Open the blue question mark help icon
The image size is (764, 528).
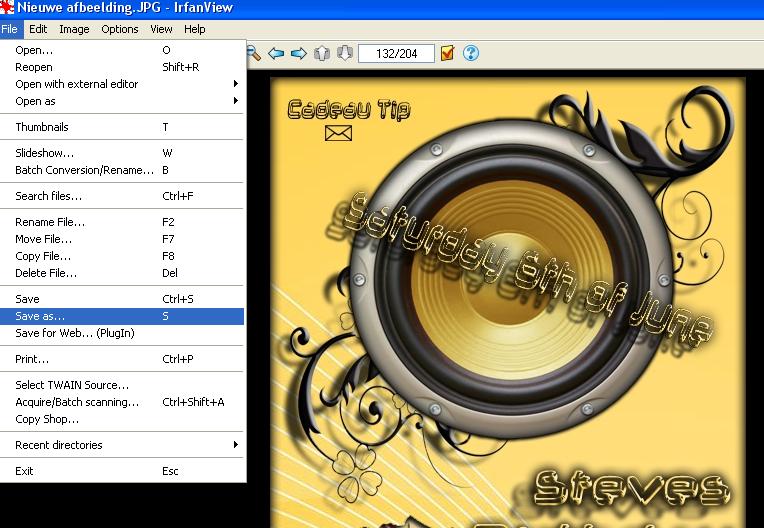[471, 53]
